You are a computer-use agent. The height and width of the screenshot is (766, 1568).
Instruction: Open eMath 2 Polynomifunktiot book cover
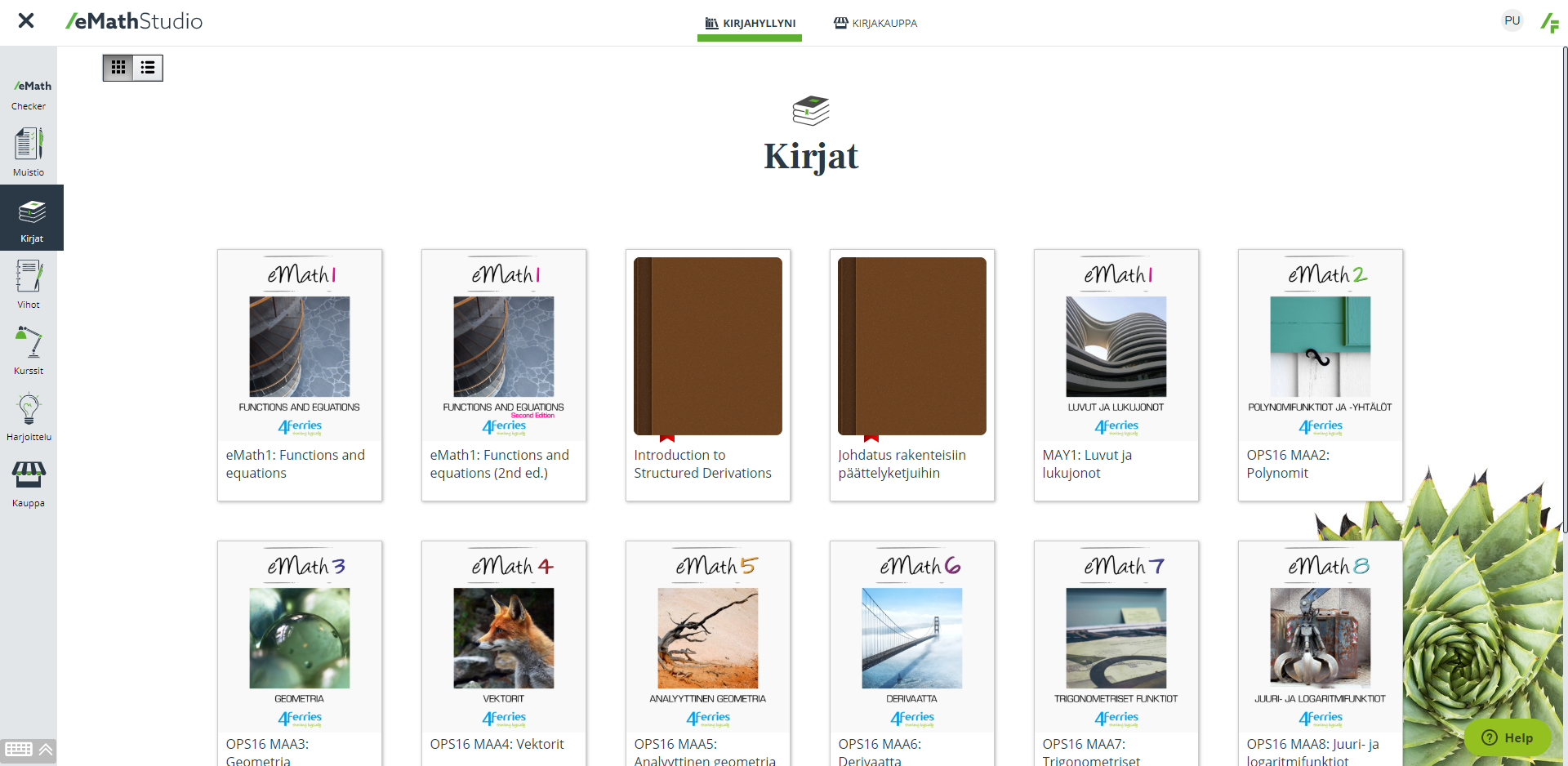(x=1321, y=345)
